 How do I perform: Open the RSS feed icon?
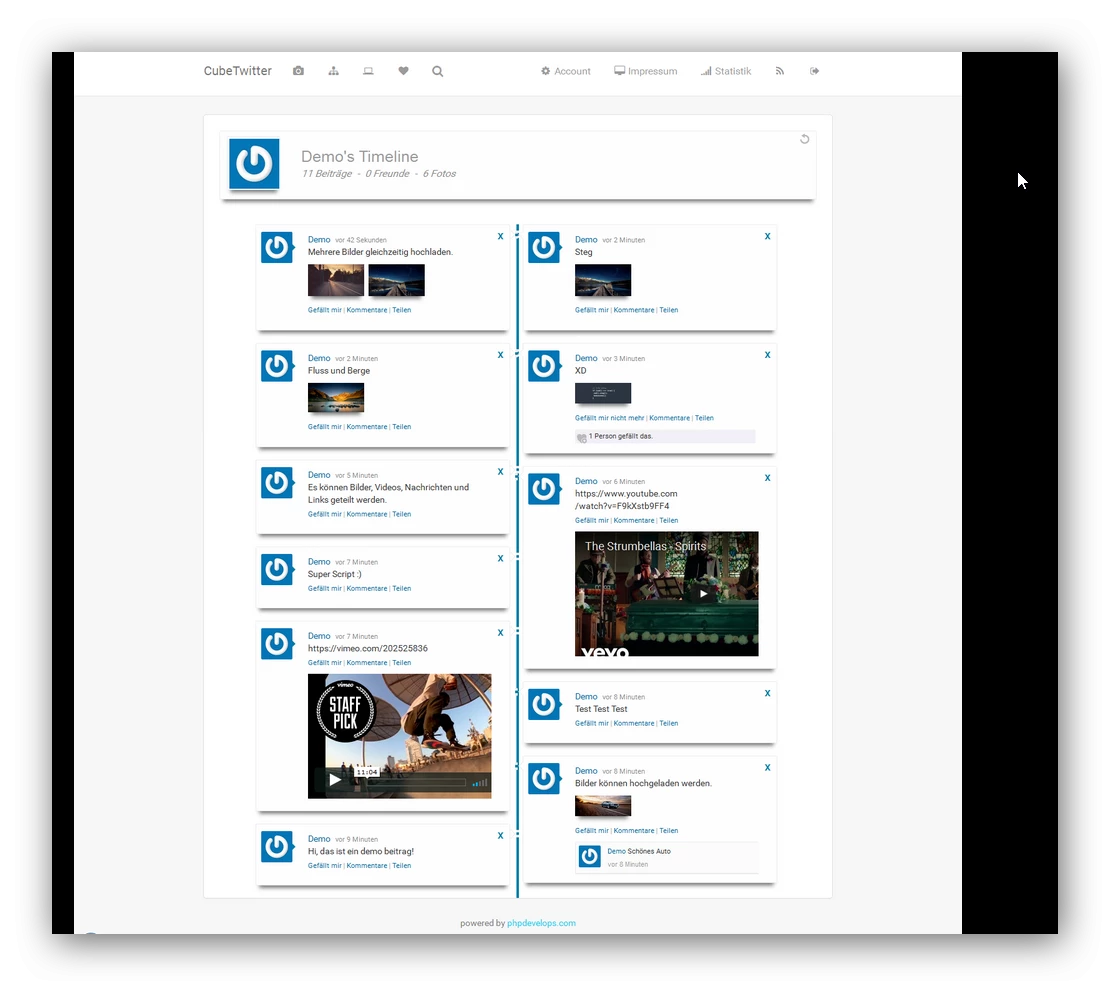click(779, 71)
